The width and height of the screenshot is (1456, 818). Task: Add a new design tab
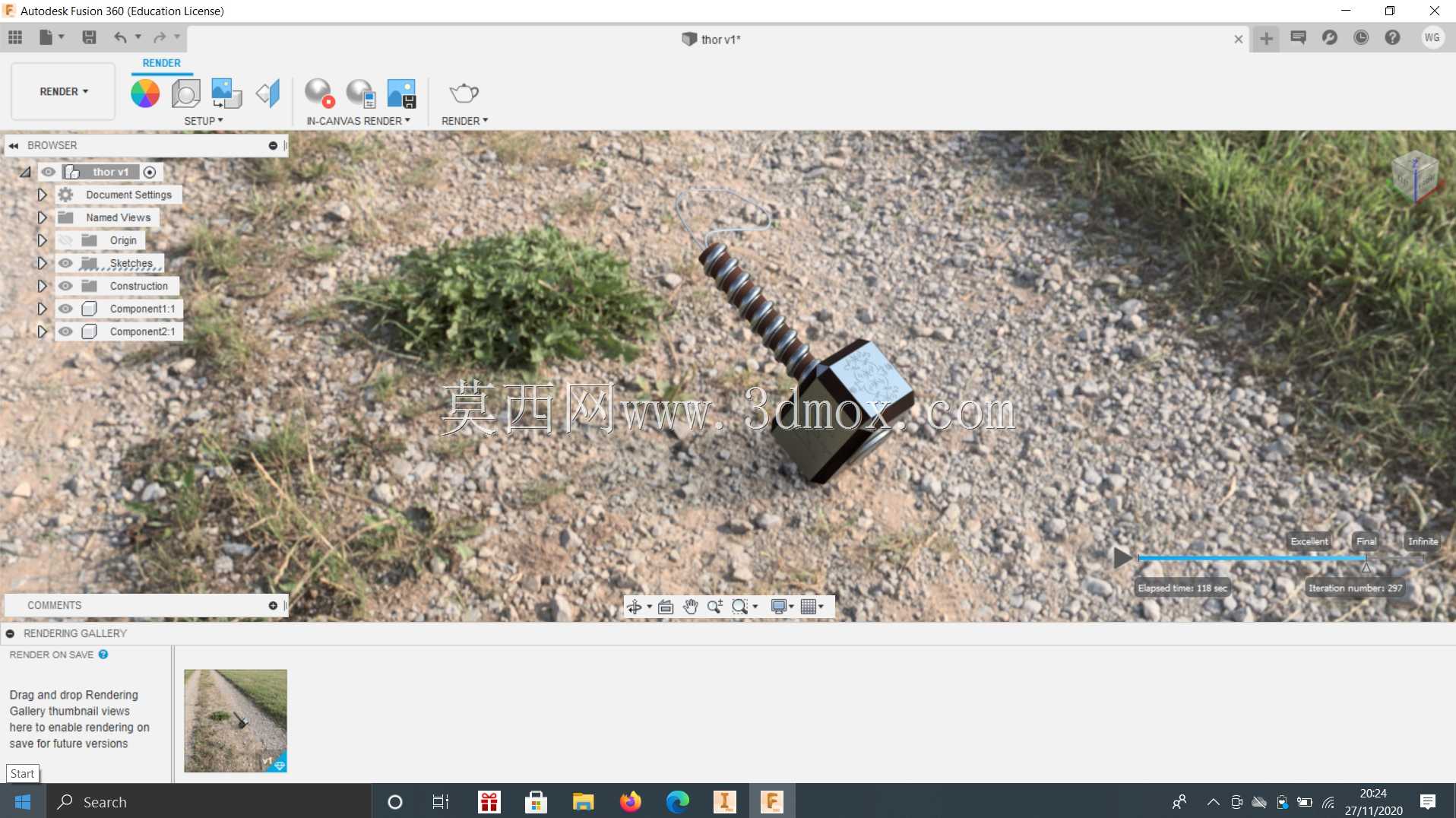point(1266,38)
